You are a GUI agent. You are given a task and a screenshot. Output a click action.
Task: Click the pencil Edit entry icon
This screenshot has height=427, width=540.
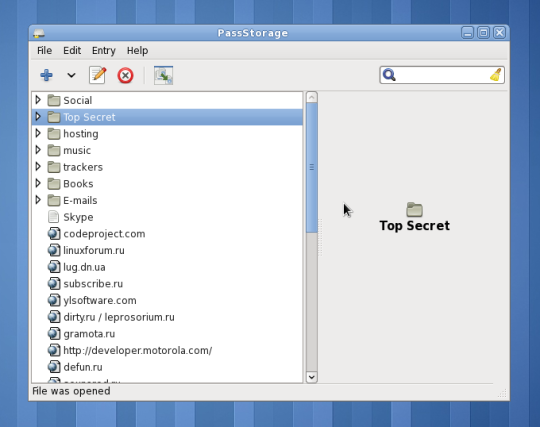point(98,75)
